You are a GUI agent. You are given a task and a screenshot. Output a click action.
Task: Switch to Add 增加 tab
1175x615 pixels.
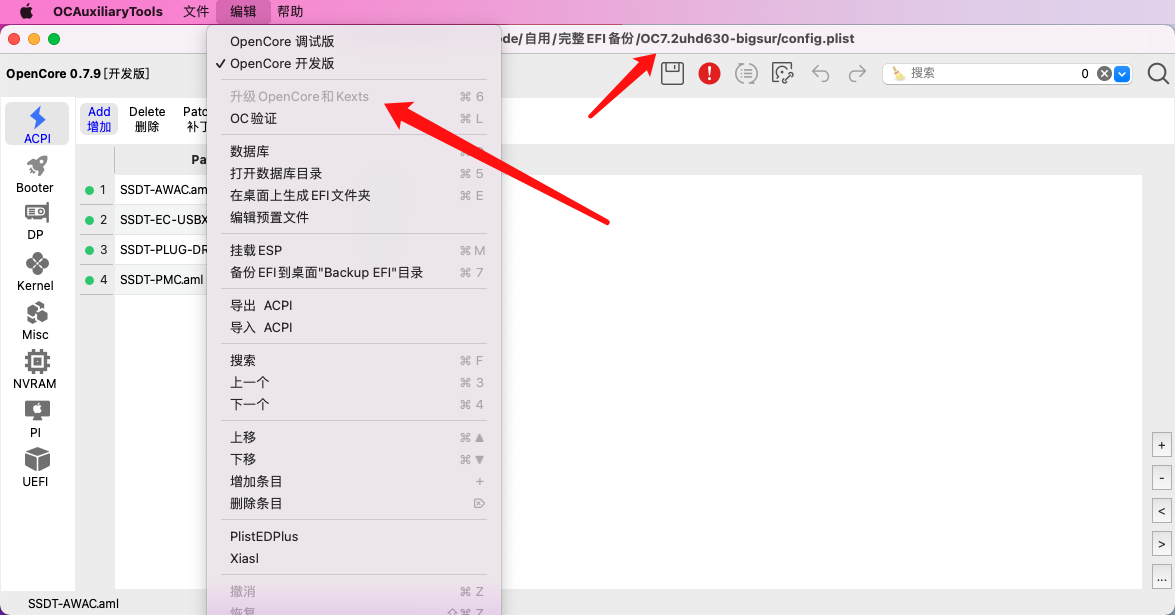pyautogui.click(x=99, y=118)
